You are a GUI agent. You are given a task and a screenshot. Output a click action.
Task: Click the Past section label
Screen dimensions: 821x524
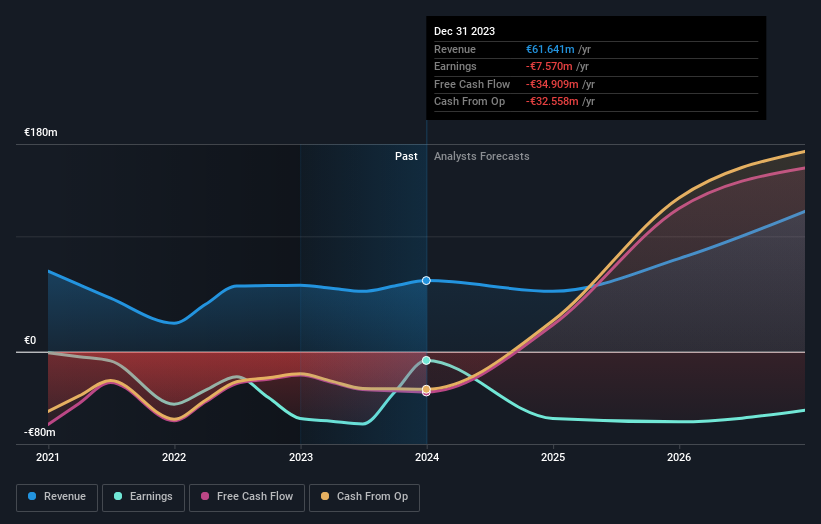coord(406,156)
